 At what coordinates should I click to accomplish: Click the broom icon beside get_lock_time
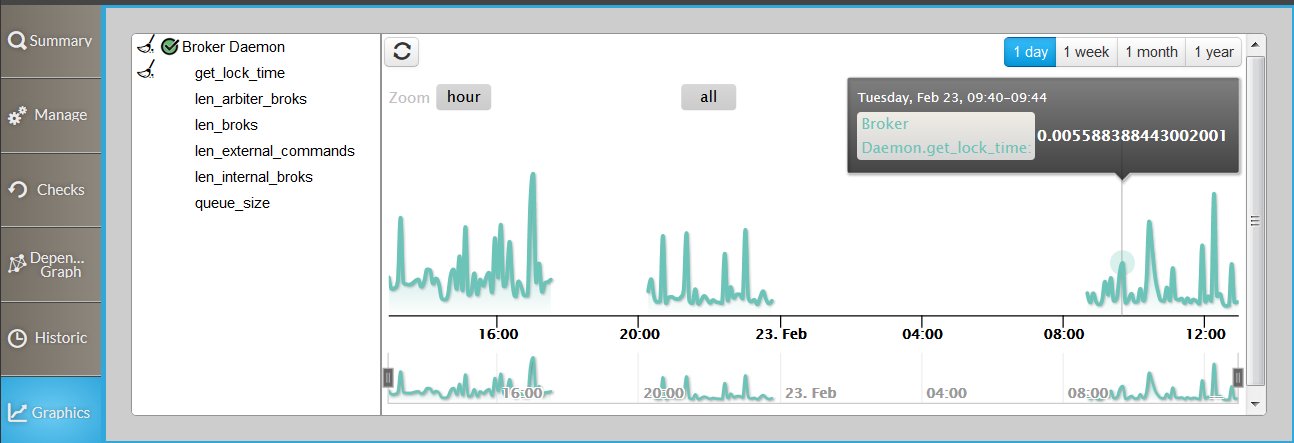pyautogui.click(x=146, y=71)
